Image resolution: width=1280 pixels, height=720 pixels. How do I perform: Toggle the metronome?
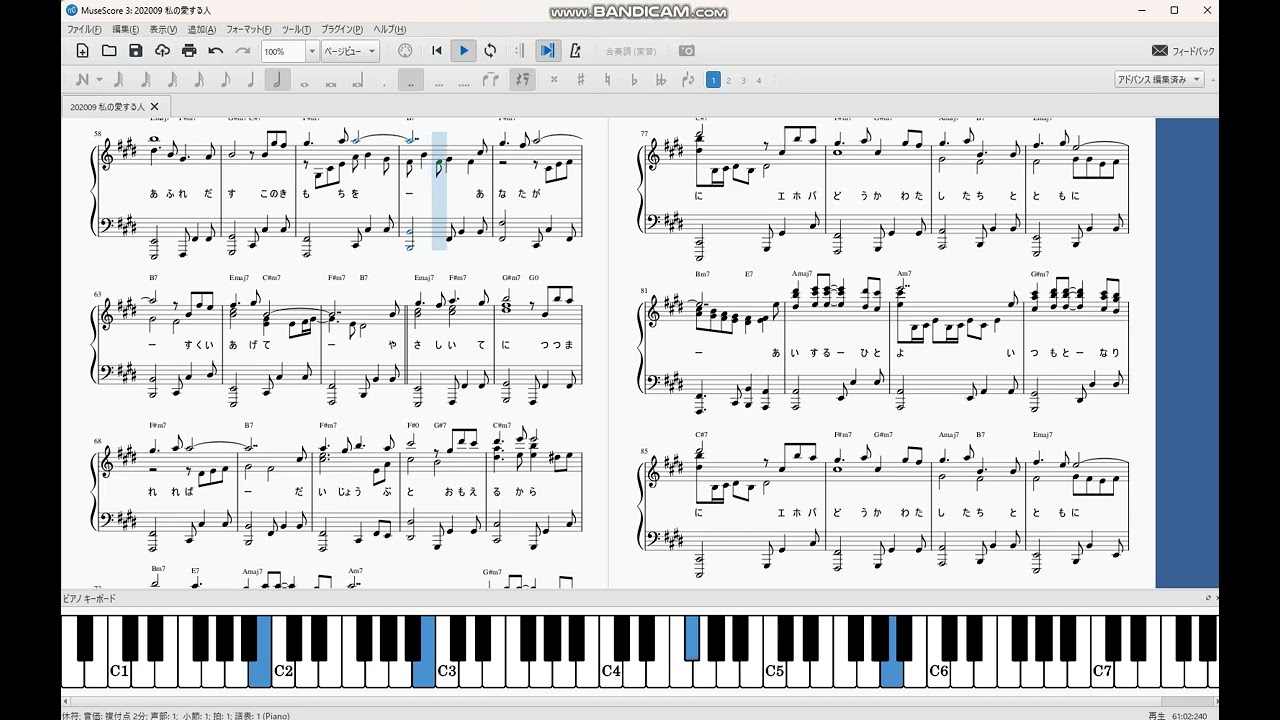pos(575,51)
